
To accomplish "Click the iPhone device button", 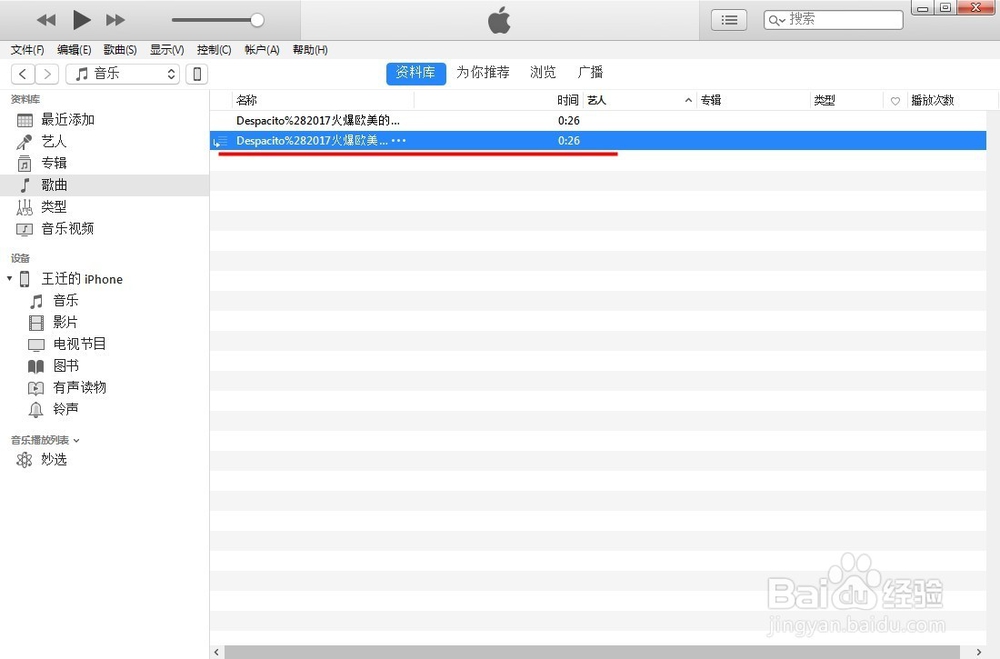I will [197, 74].
